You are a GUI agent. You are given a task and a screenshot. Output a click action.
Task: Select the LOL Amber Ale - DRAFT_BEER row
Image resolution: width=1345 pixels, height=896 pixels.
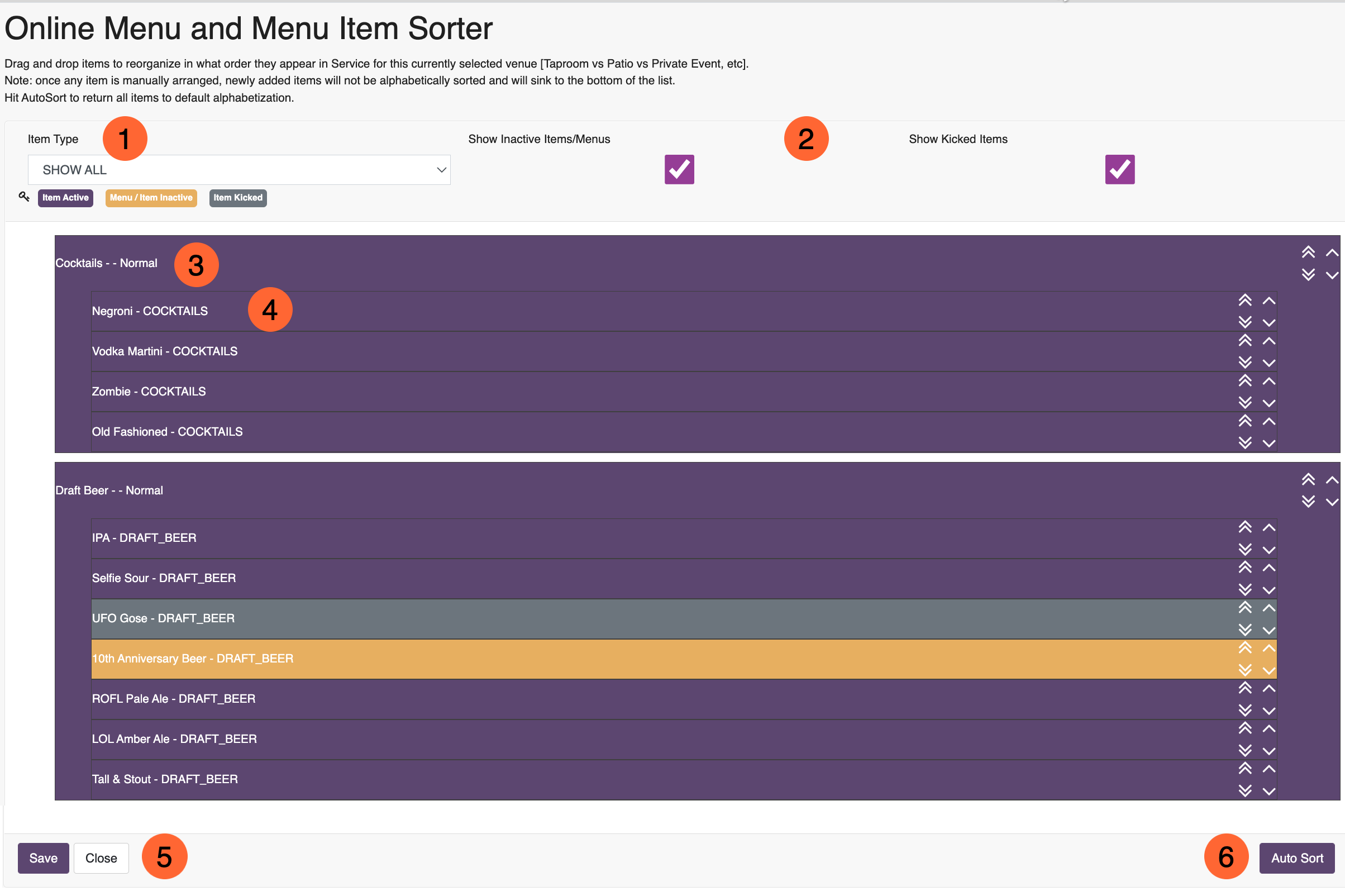click(684, 740)
